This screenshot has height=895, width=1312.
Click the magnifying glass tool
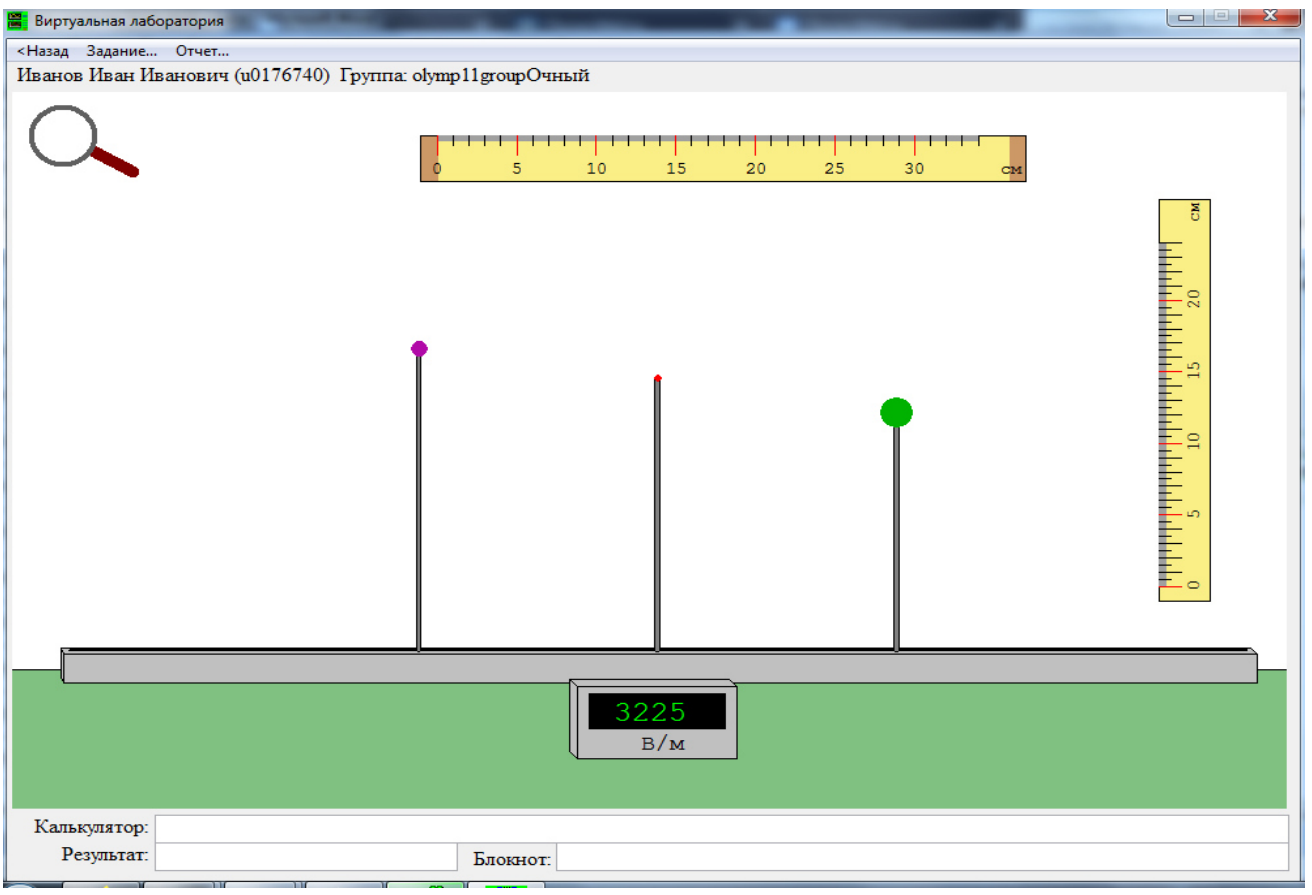pyautogui.click(x=82, y=141)
